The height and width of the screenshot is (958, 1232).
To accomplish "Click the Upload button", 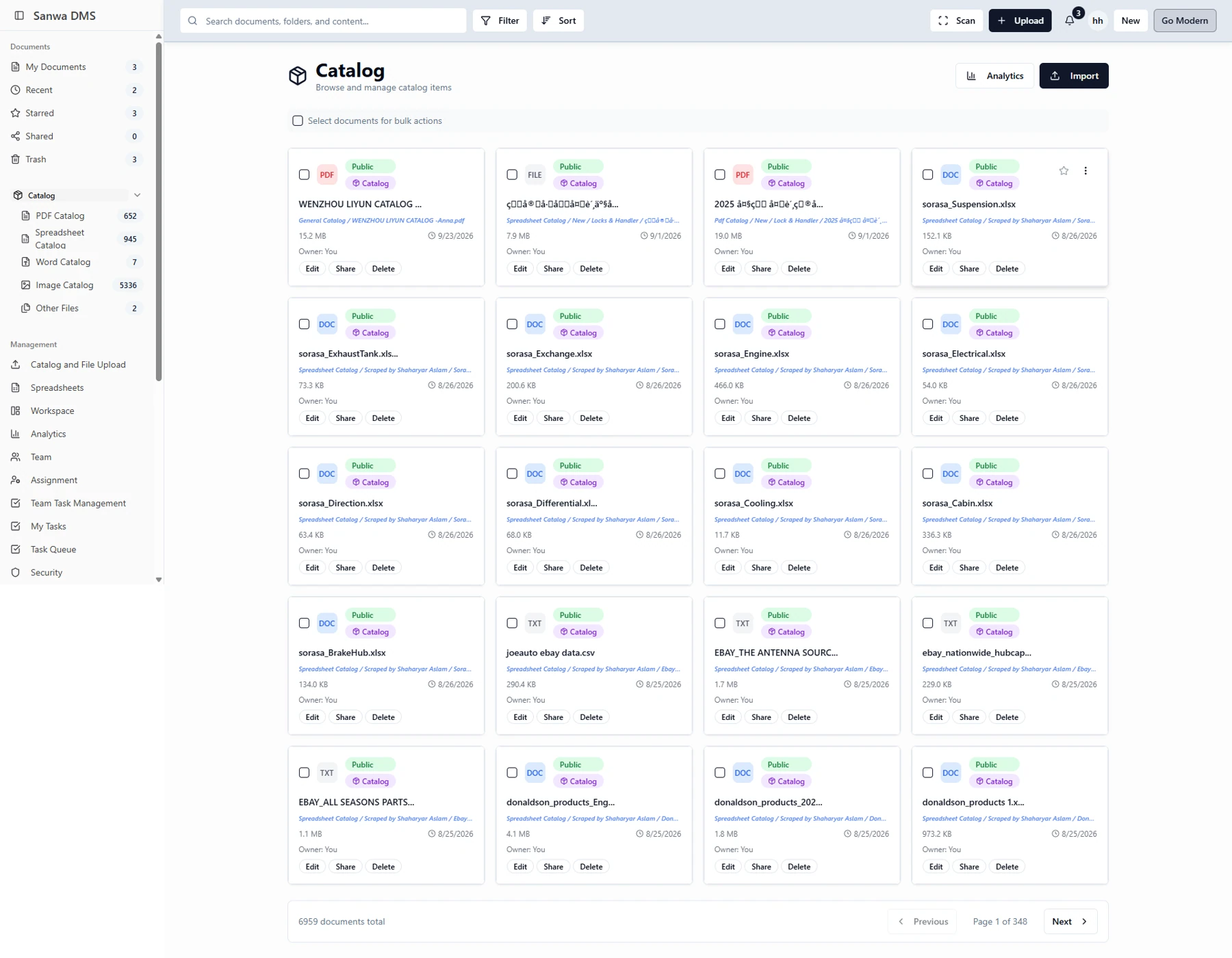I will 1020,21.
